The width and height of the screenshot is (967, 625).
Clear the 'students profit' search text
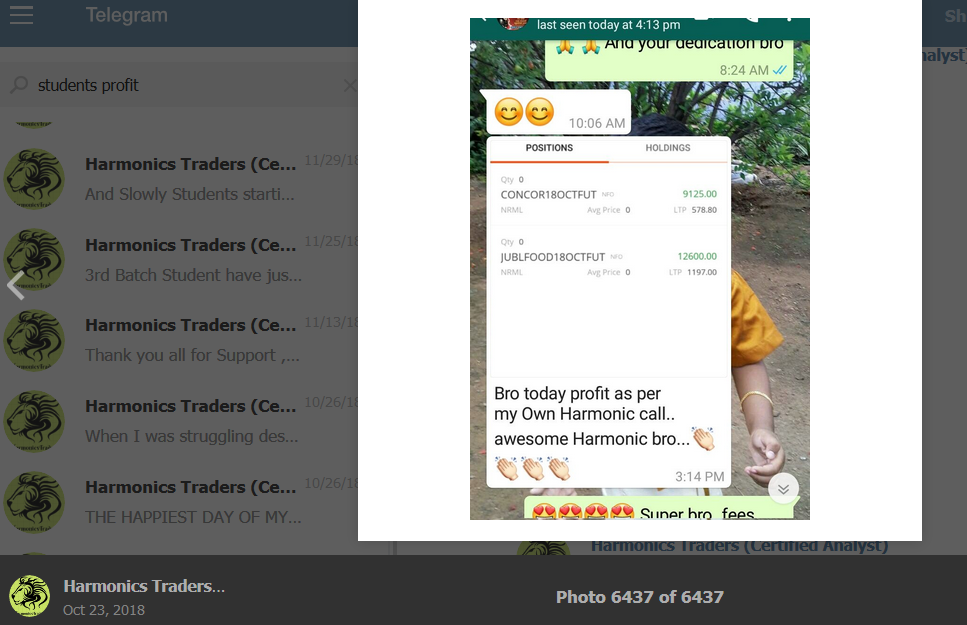pos(350,85)
